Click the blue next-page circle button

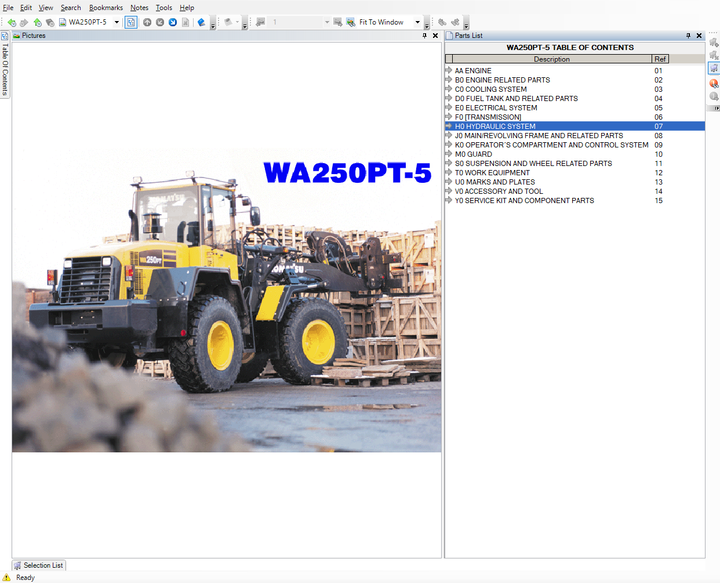[x=173, y=22]
